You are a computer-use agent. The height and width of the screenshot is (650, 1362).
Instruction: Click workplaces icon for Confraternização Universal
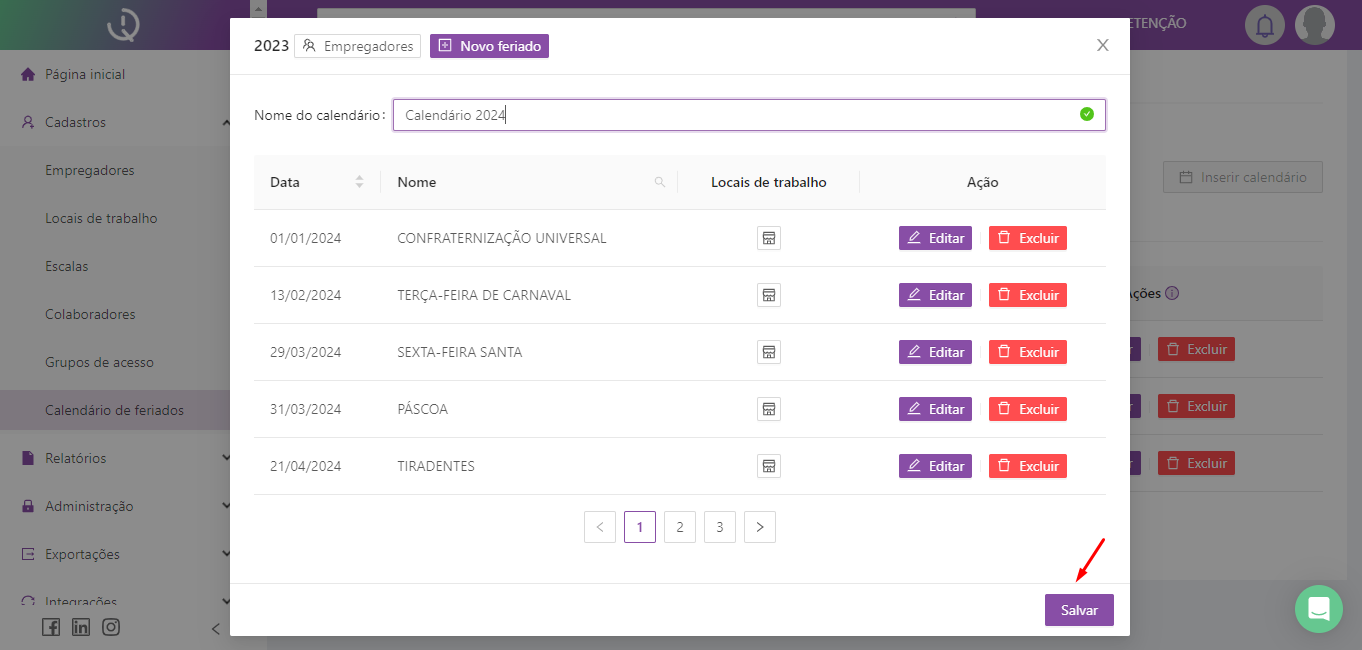(768, 238)
